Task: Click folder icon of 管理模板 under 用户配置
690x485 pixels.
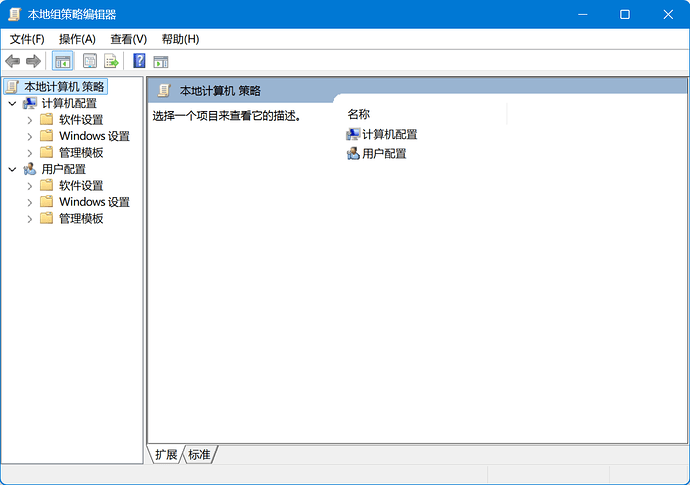Action: click(x=47, y=218)
